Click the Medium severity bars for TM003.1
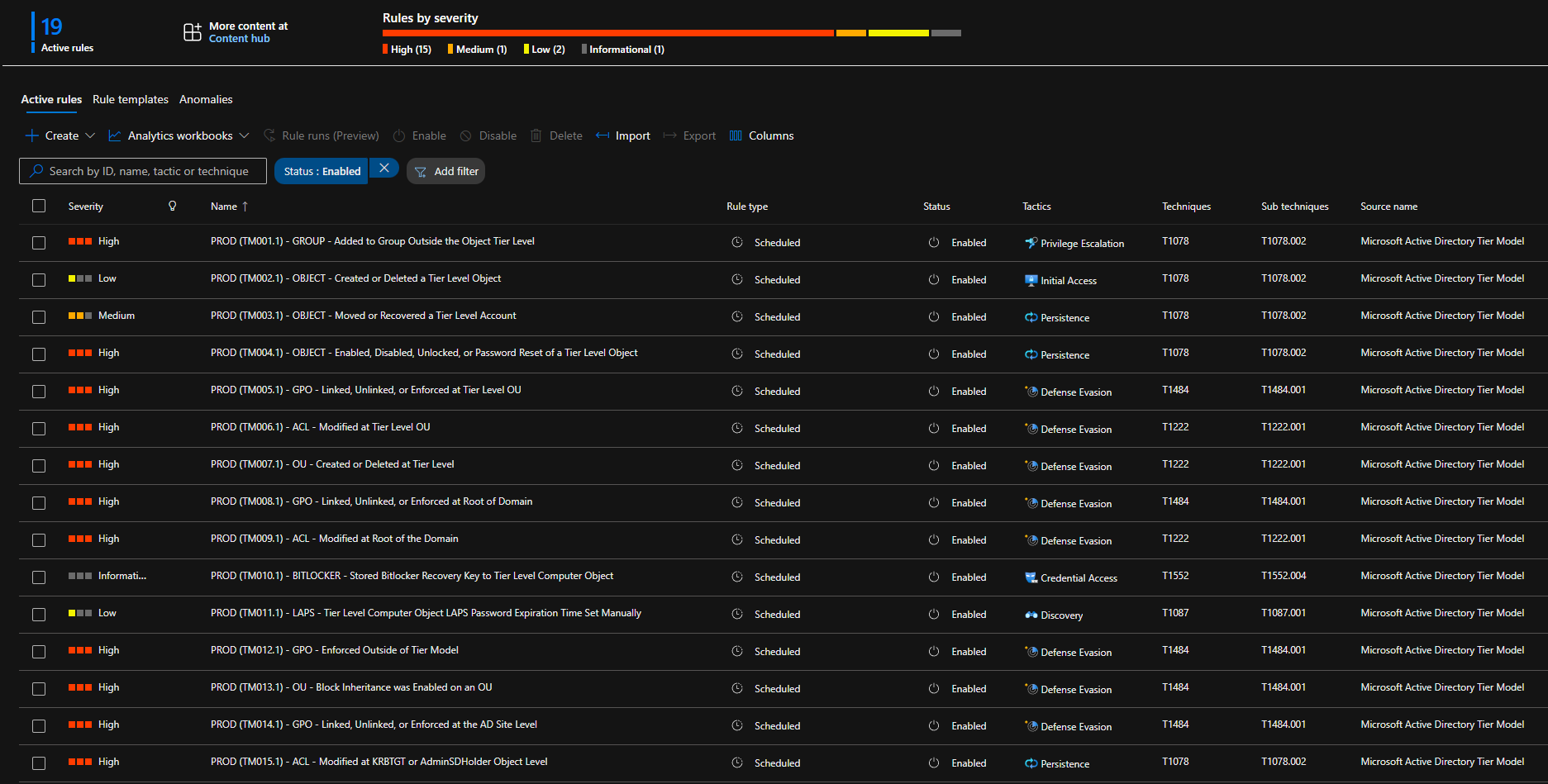 click(x=80, y=316)
